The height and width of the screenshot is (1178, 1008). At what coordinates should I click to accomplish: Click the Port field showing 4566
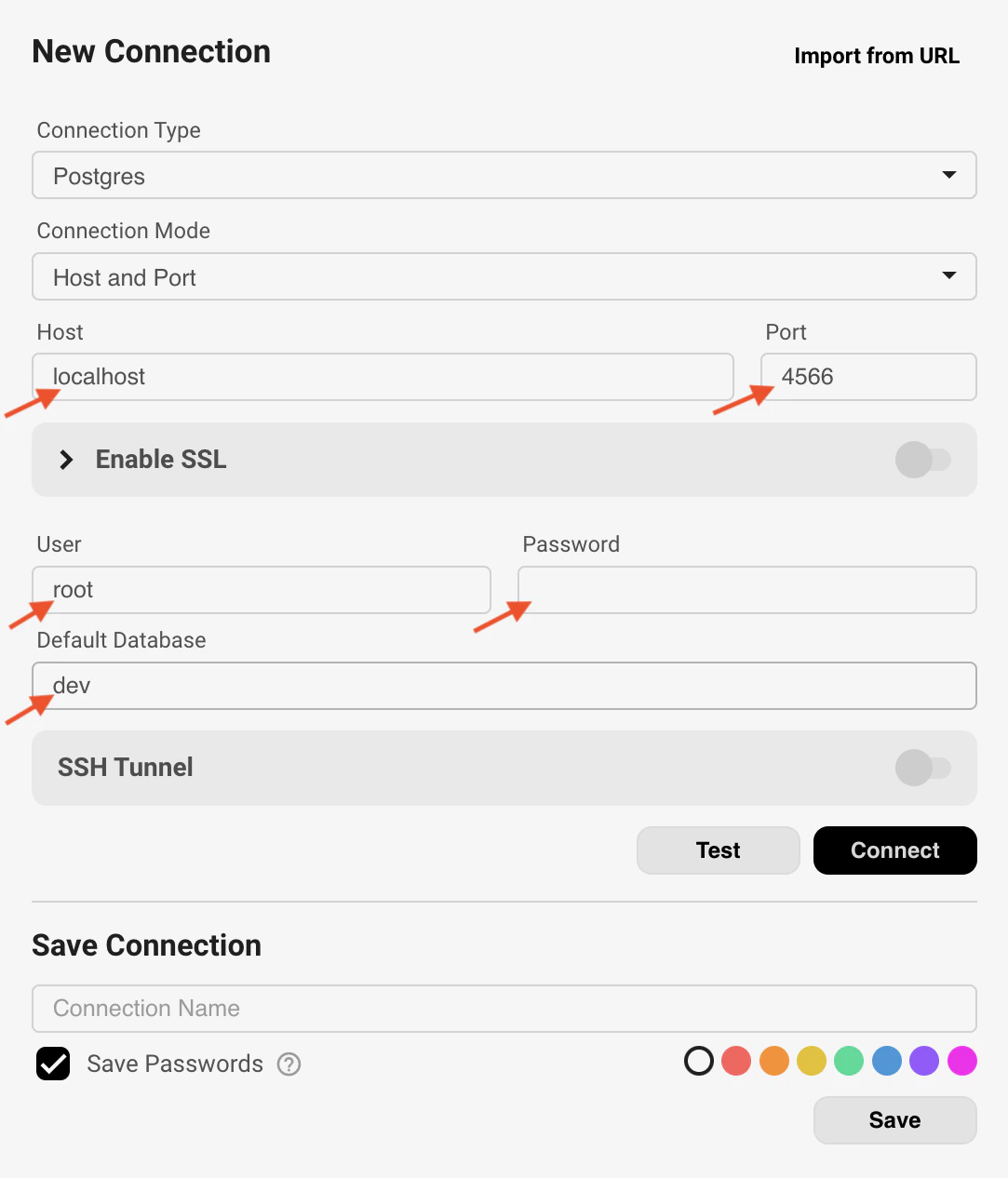point(868,377)
